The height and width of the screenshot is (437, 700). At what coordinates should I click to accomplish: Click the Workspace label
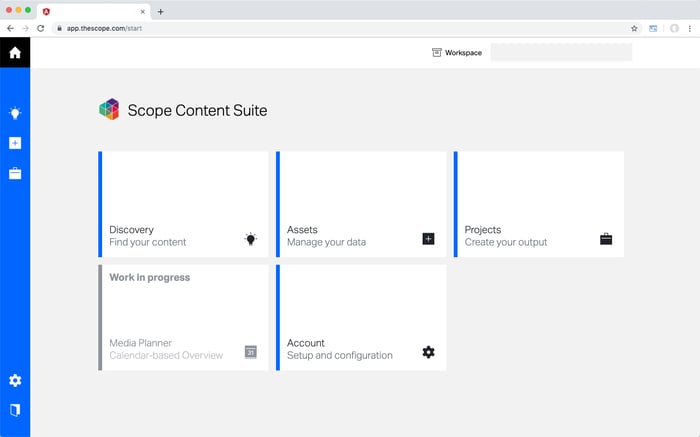click(463, 53)
